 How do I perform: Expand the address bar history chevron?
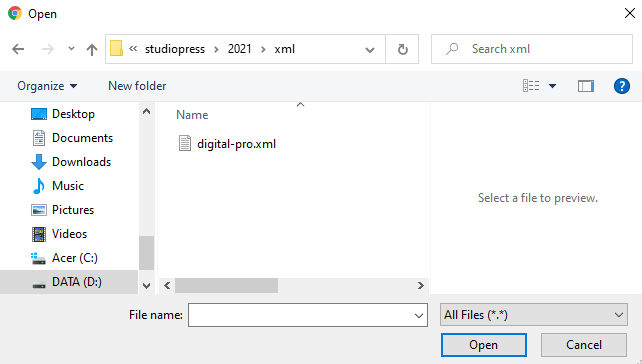370,50
